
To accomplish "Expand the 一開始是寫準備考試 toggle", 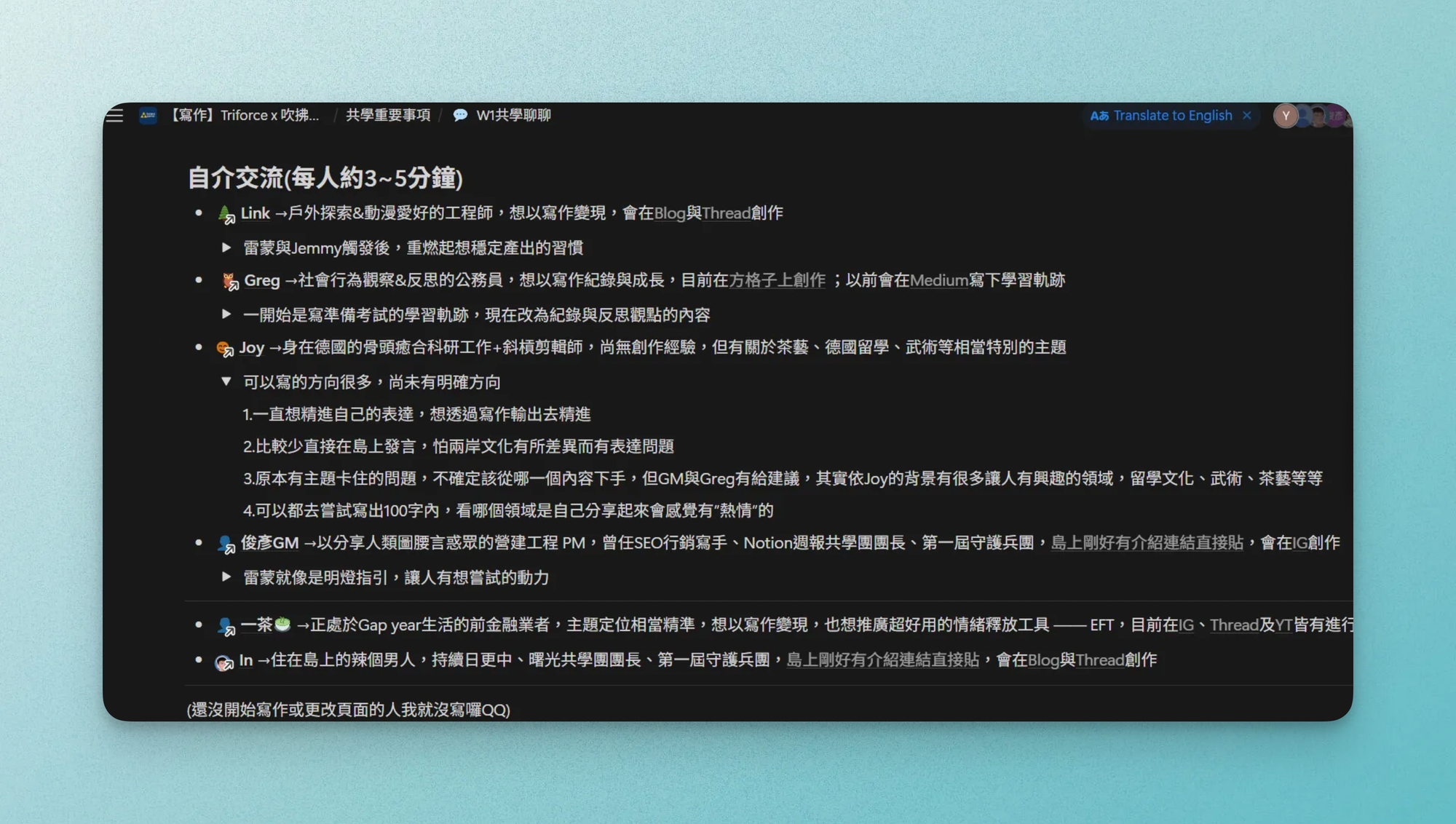I will 226,314.
